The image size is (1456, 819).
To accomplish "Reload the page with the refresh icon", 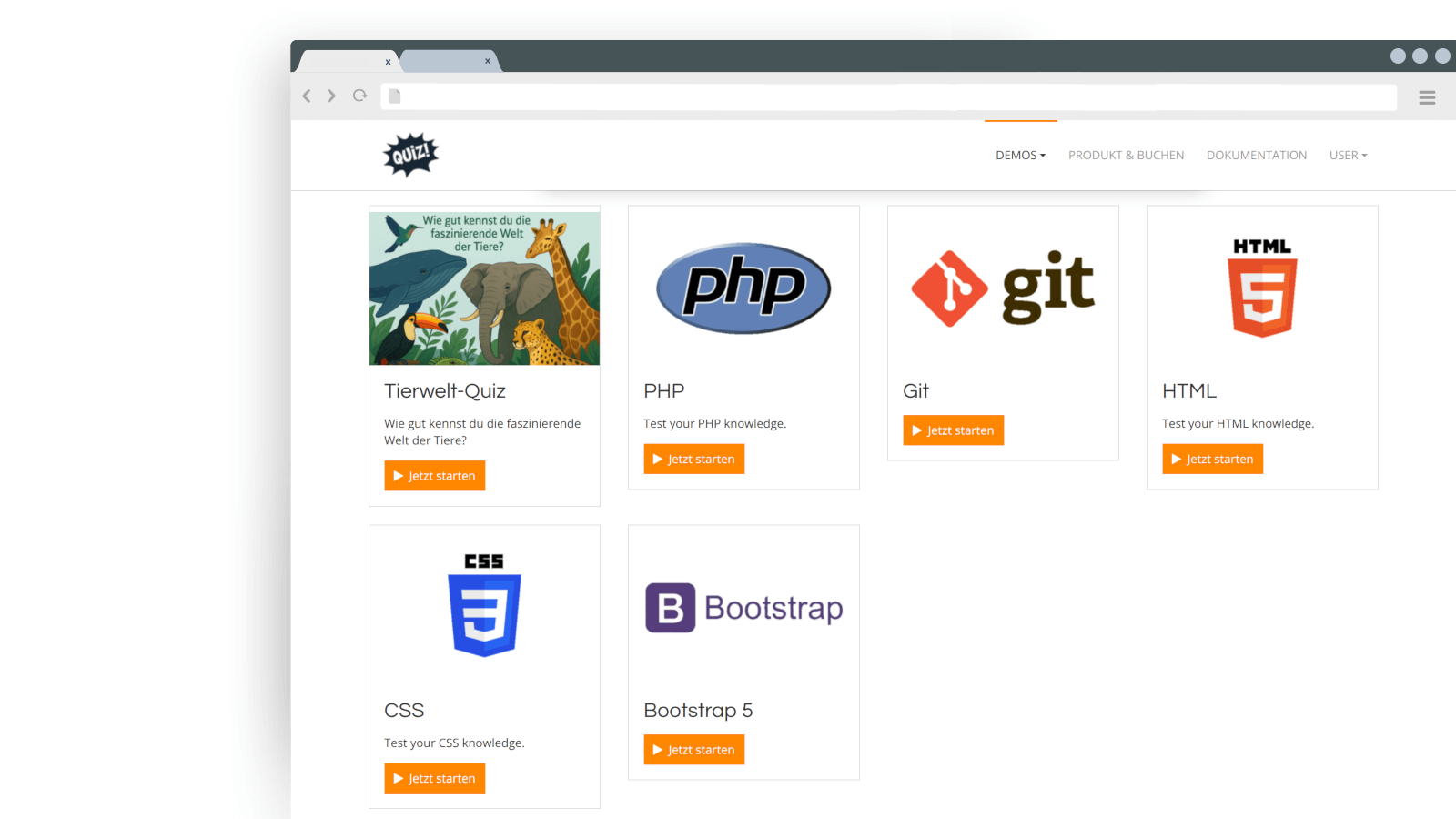I will [359, 96].
